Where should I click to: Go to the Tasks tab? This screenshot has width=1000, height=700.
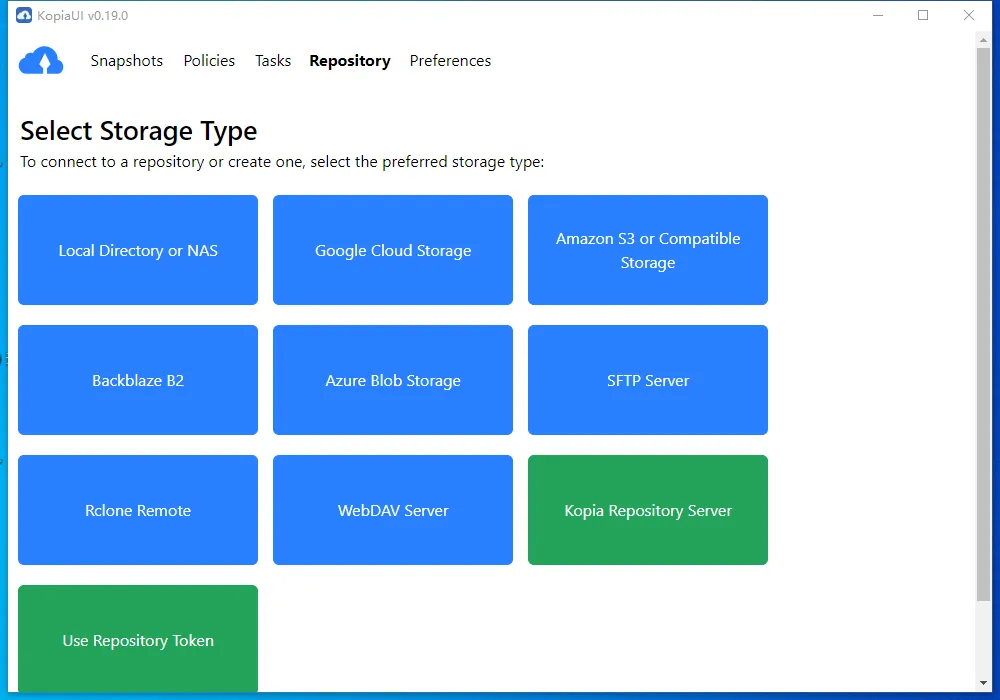pyautogui.click(x=273, y=61)
